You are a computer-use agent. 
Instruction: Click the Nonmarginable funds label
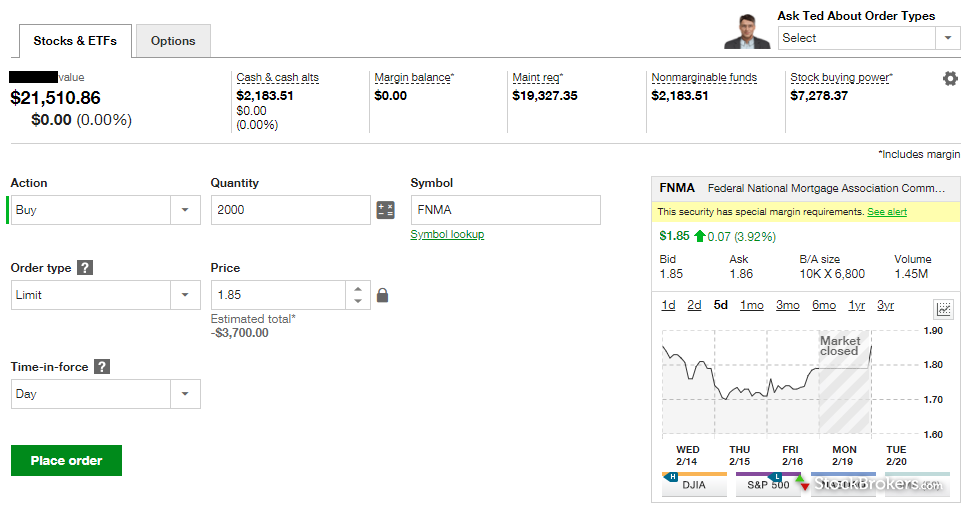pyautogui.click(x=704, y=78)
